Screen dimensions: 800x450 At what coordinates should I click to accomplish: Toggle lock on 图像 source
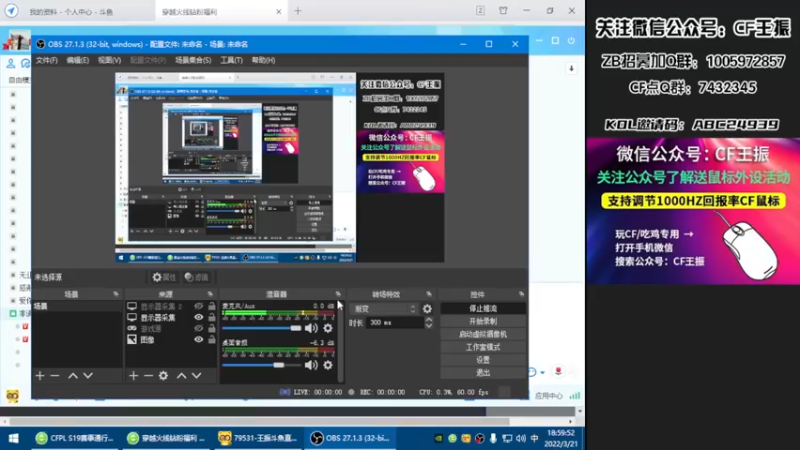click(x=212, y=340)
